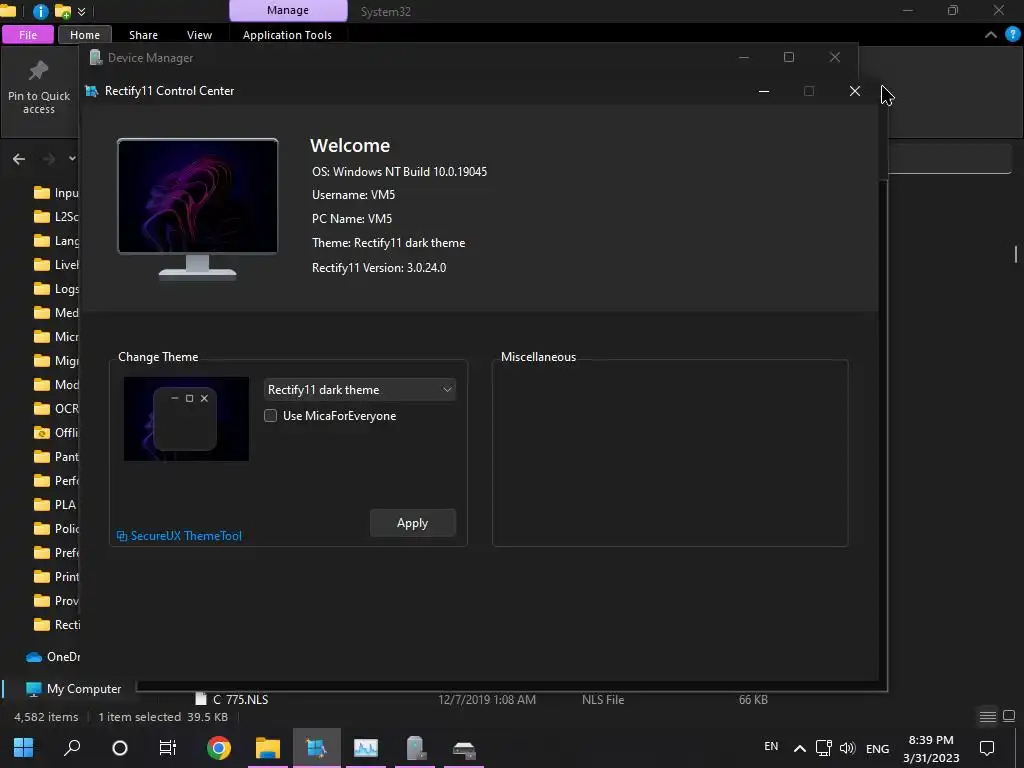The image size is (1024, 768).
Task: Go back using Explorer back arrow
Action: [19, 159]
